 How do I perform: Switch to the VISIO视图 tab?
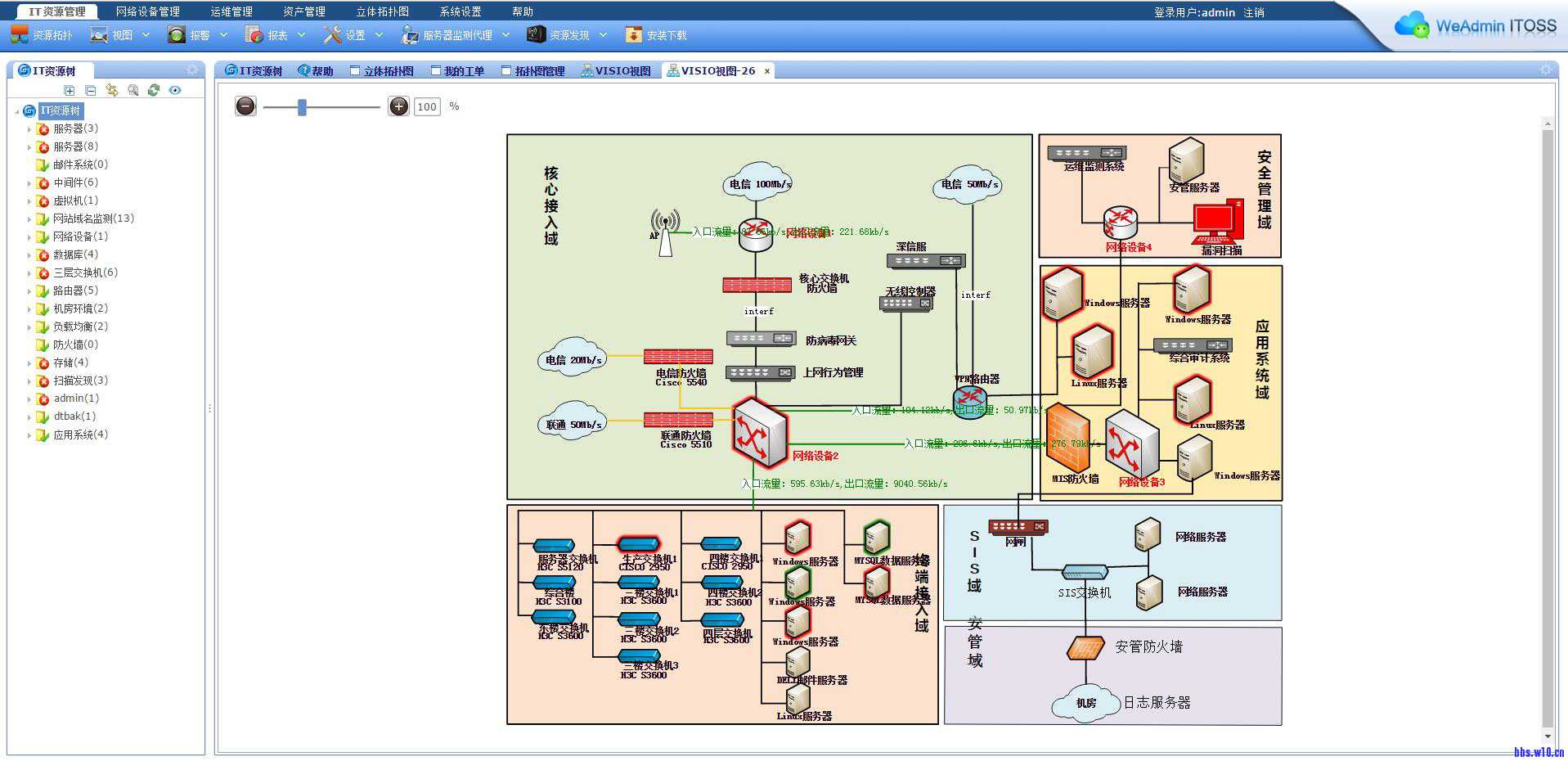616,71
